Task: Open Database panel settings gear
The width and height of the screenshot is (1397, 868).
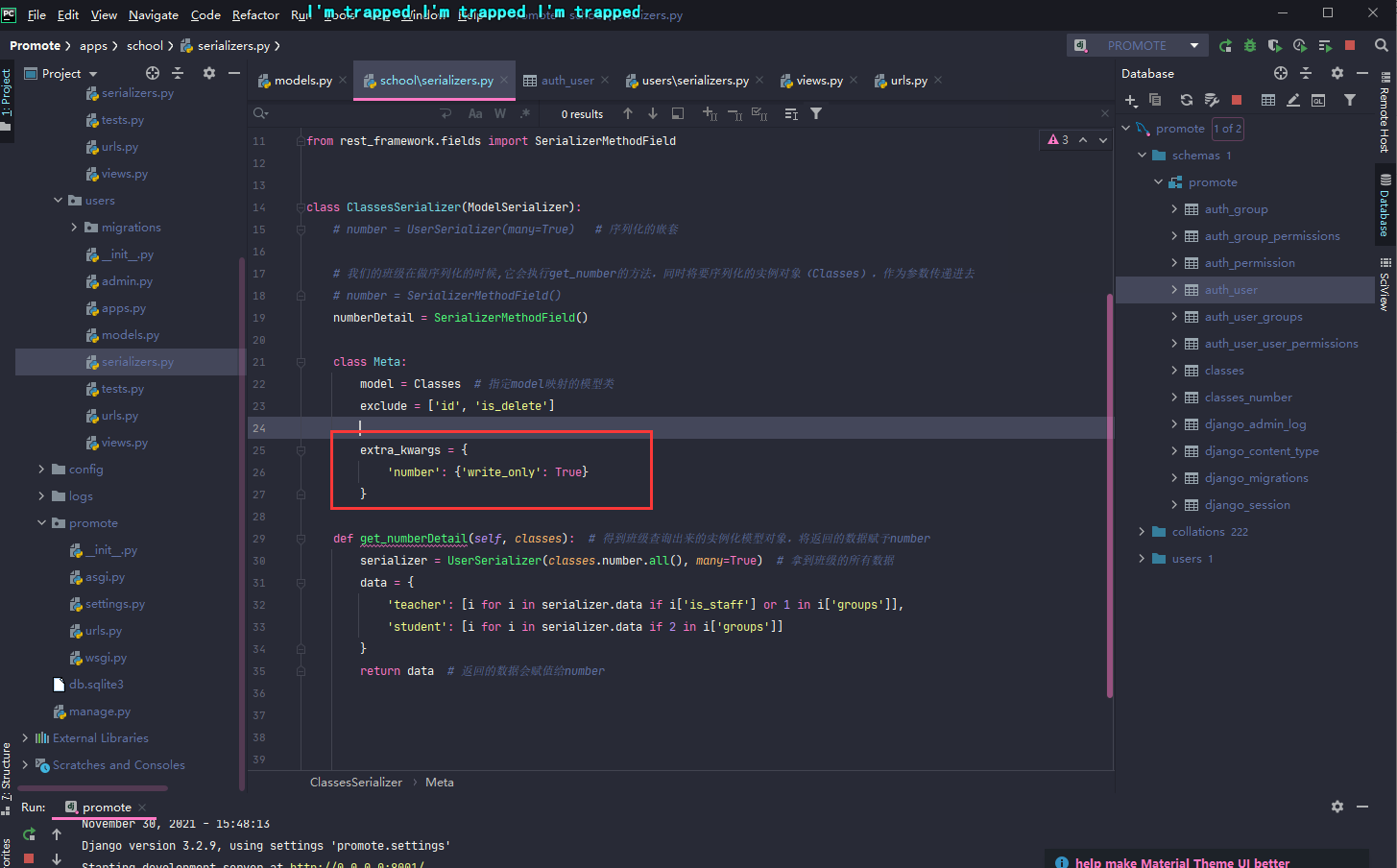Action: pos(1337,73)
